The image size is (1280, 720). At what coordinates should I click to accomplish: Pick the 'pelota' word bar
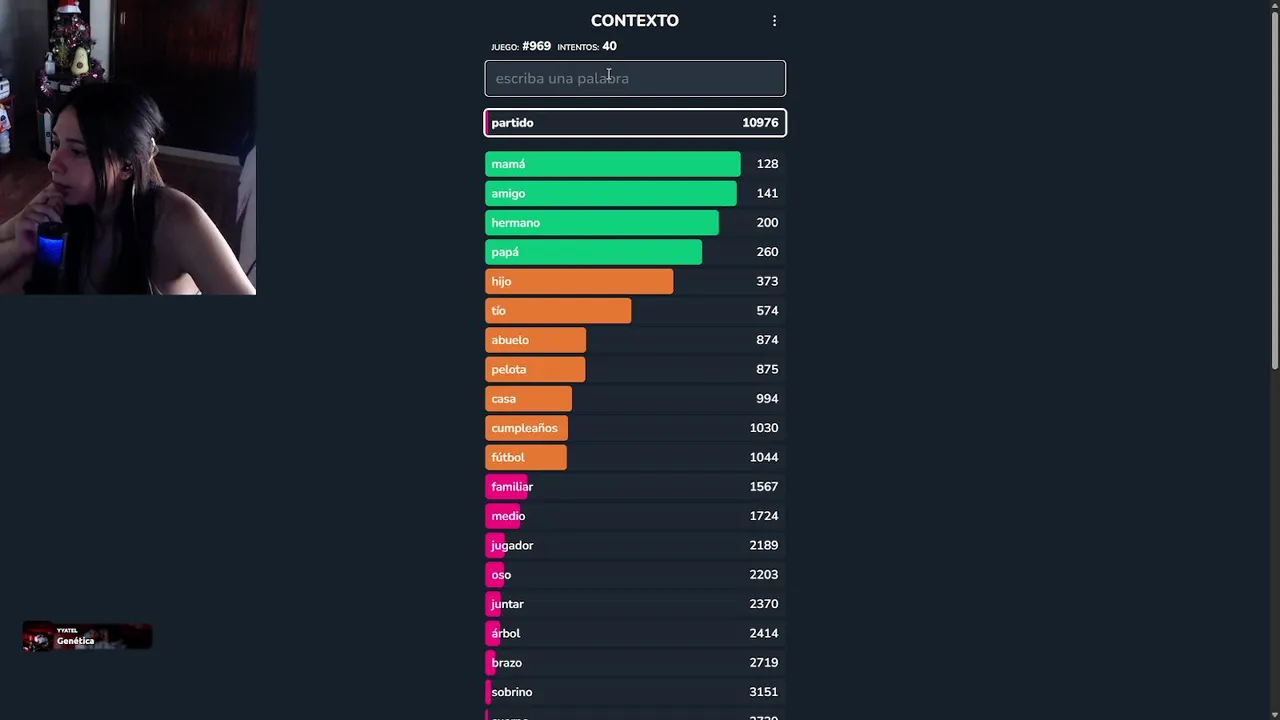coord(535,369)
